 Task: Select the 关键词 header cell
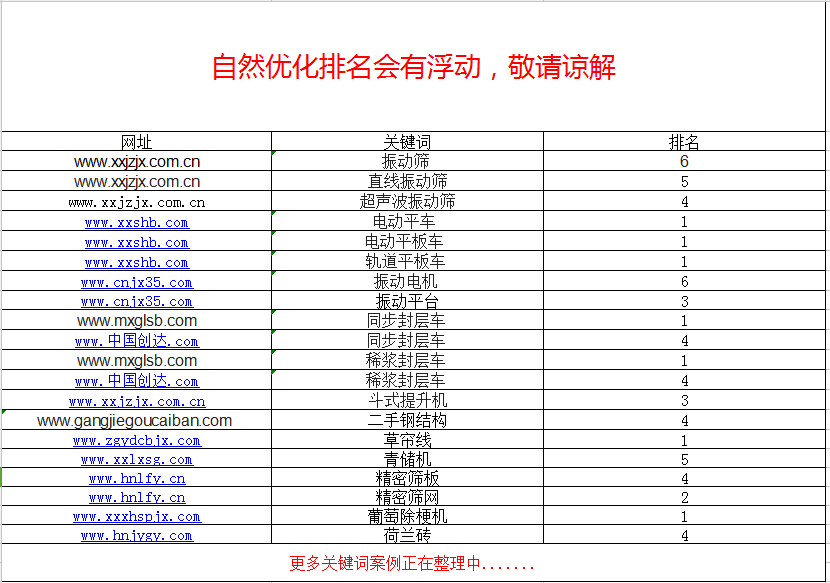[407, 142]
